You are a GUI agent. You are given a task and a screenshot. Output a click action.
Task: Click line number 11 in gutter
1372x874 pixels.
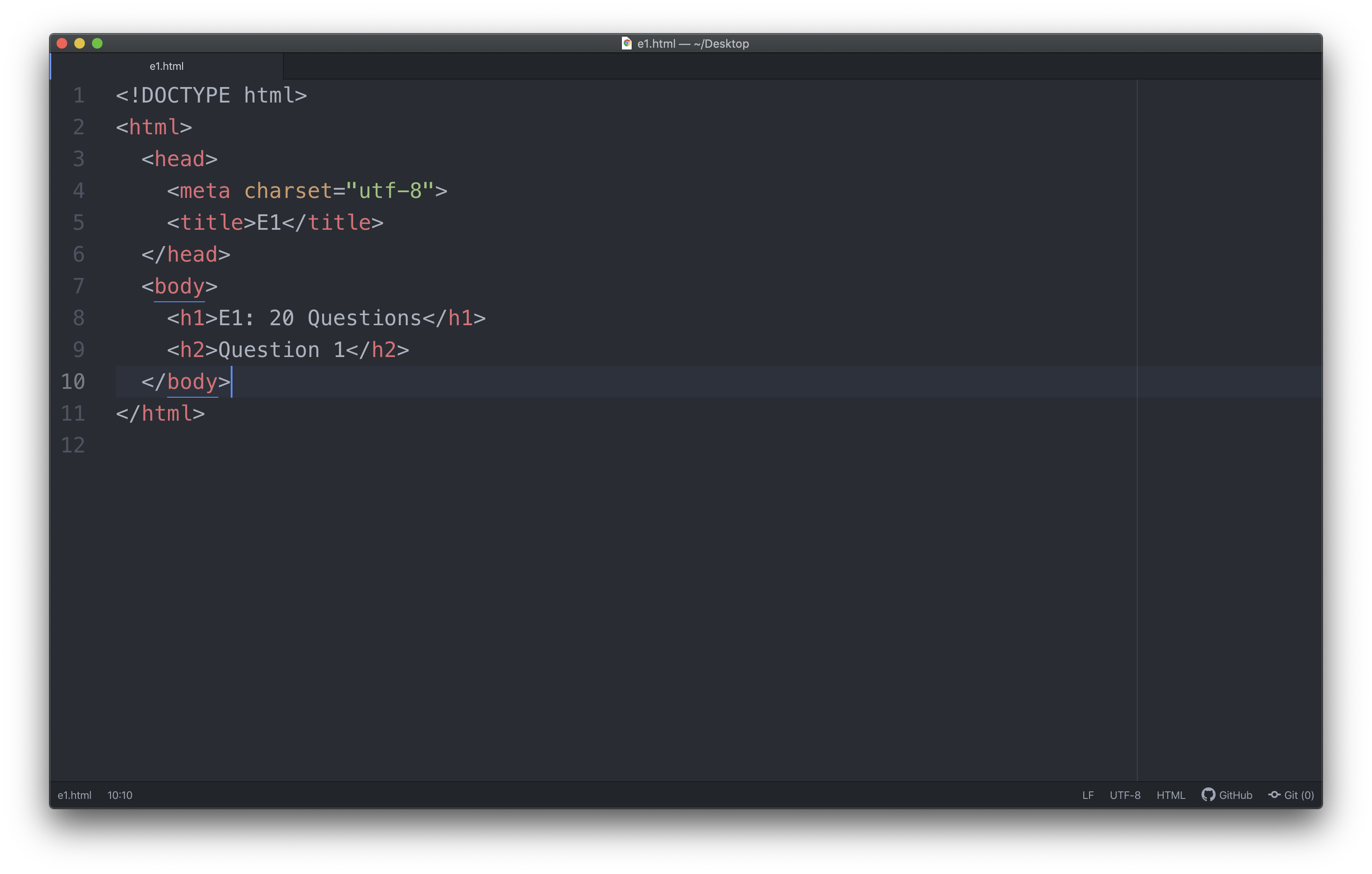point(73,414)
